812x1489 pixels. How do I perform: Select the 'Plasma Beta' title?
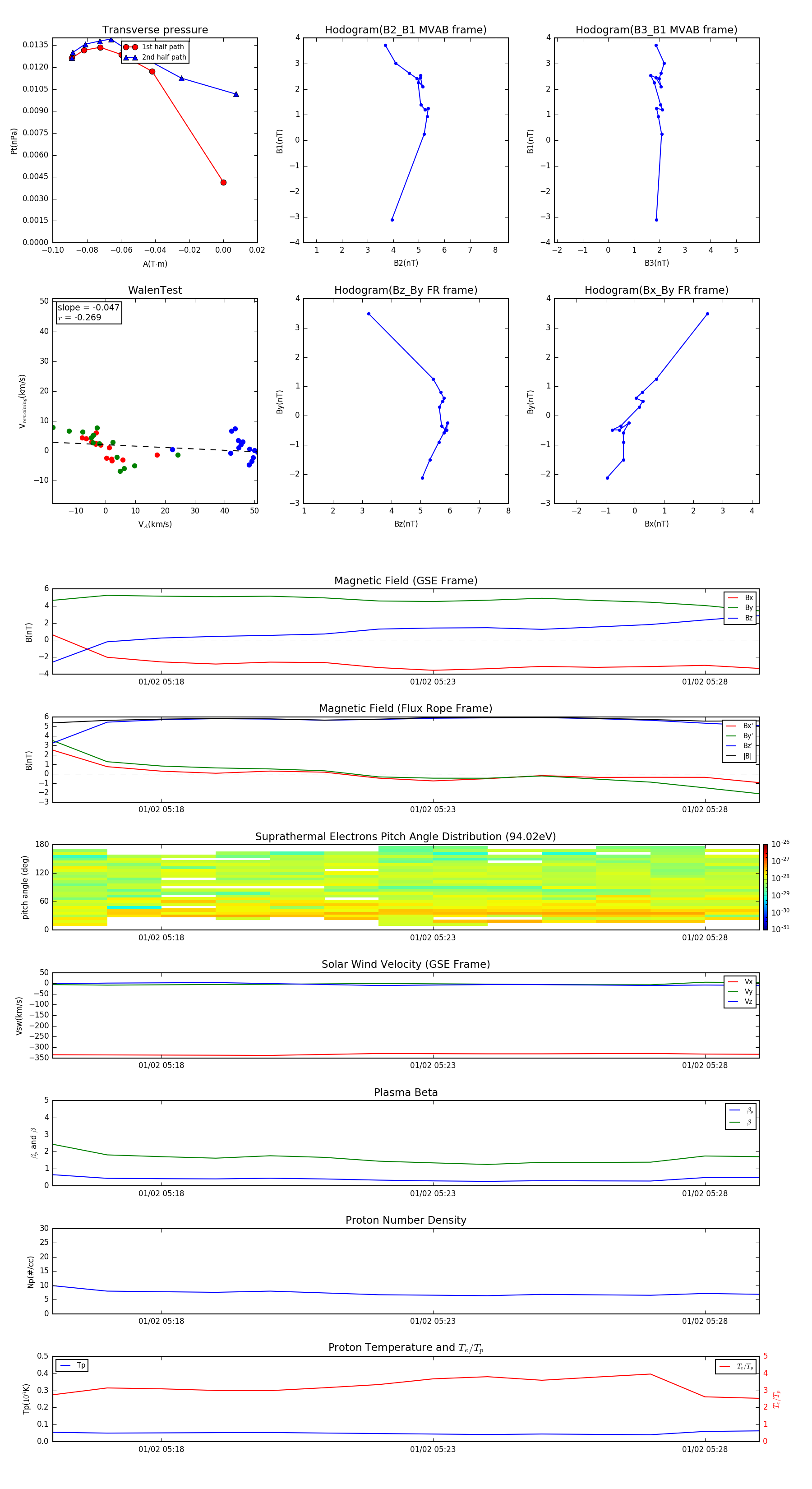tap(406, 1092)
